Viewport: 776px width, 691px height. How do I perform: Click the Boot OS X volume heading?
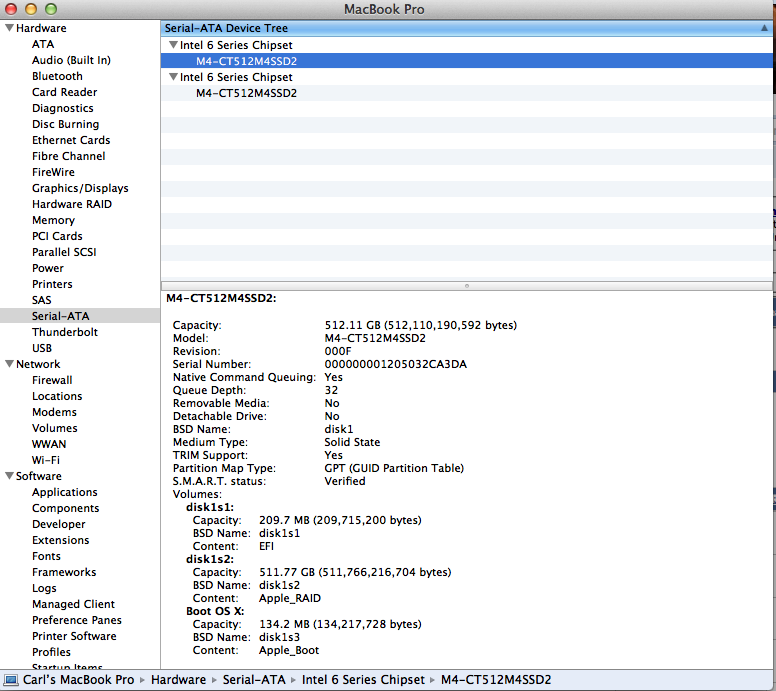coord(215,611)
